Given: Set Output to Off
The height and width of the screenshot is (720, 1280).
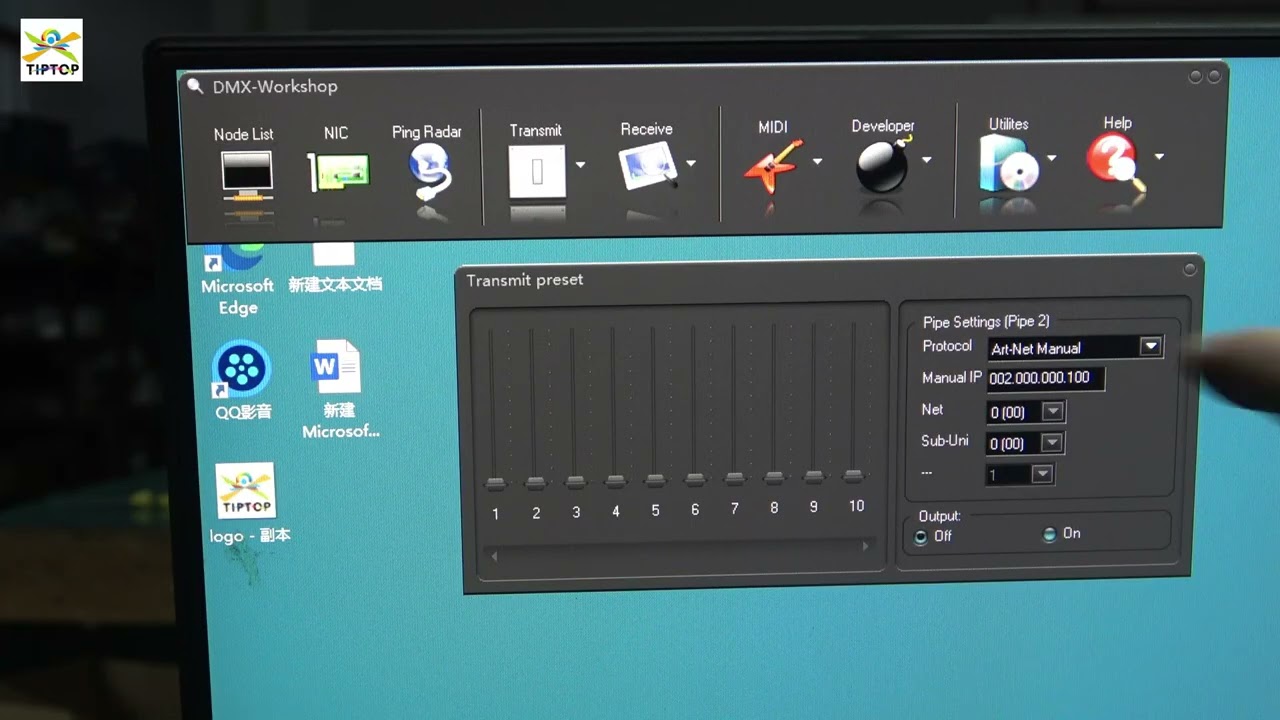Looking at the screenshot, I should (921, 537).
